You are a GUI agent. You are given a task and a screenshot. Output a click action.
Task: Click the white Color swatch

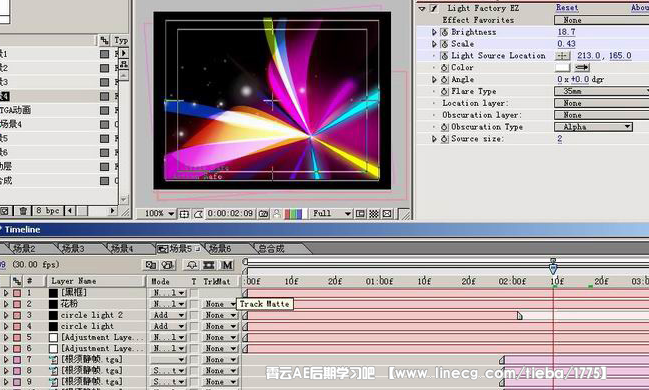click(562, 67)
